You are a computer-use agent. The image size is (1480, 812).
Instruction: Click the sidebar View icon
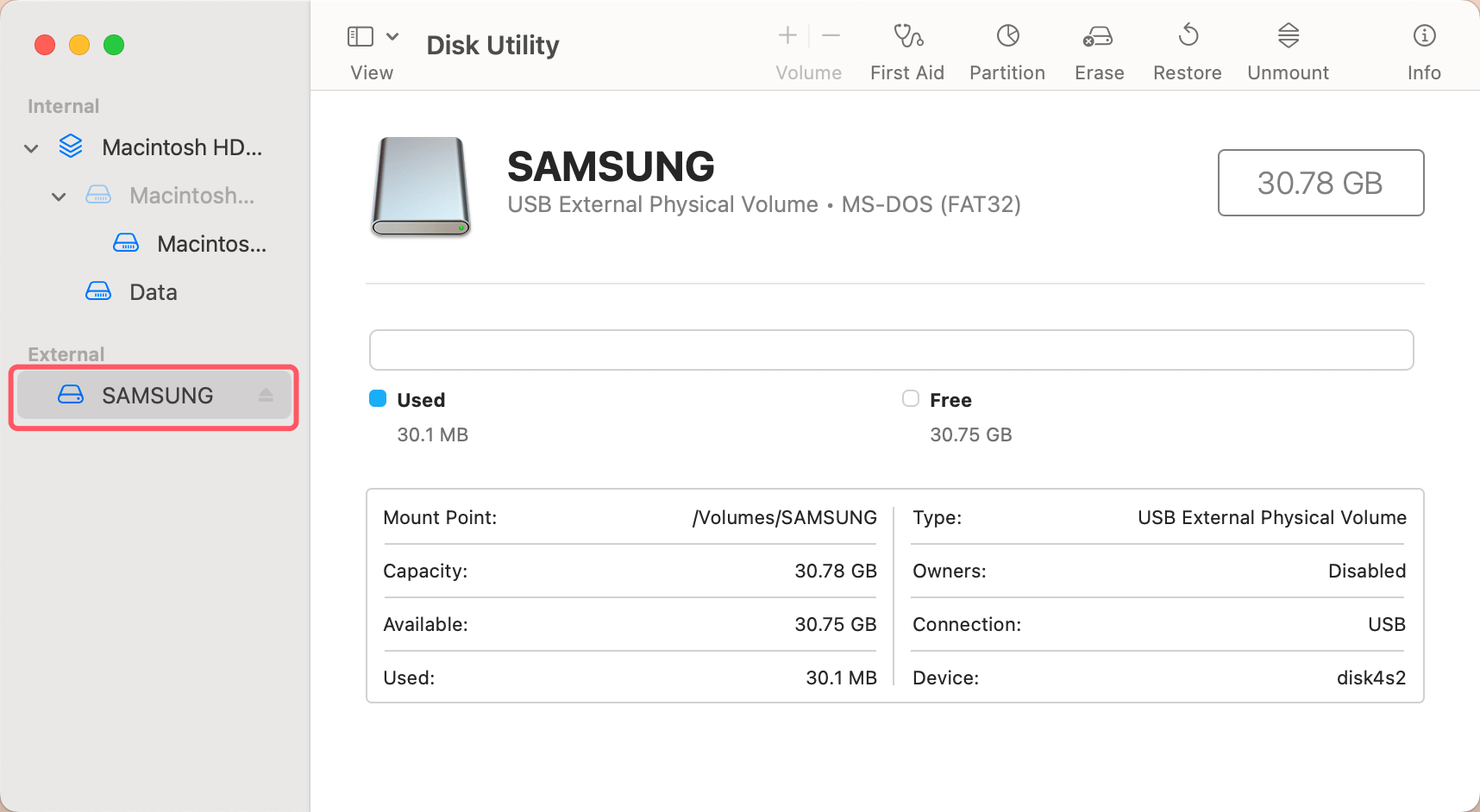click(361, 36)
